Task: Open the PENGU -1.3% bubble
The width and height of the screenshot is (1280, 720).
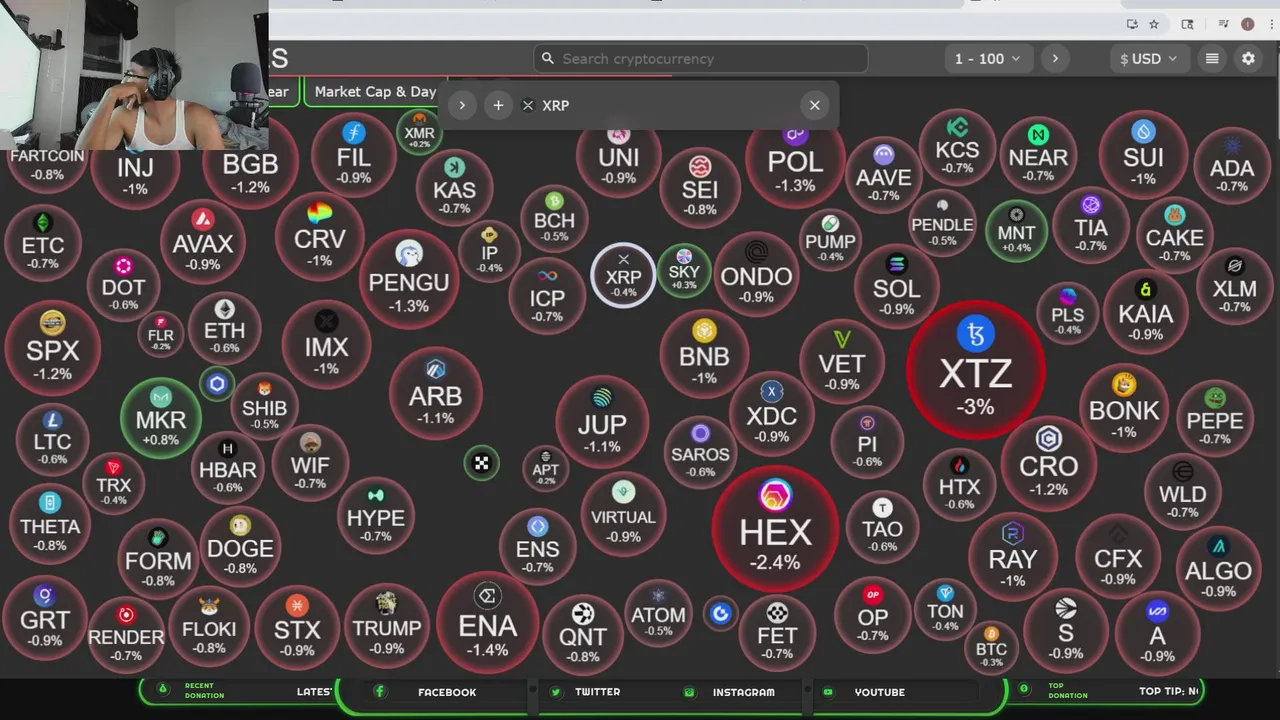Action: coord(408,279)
